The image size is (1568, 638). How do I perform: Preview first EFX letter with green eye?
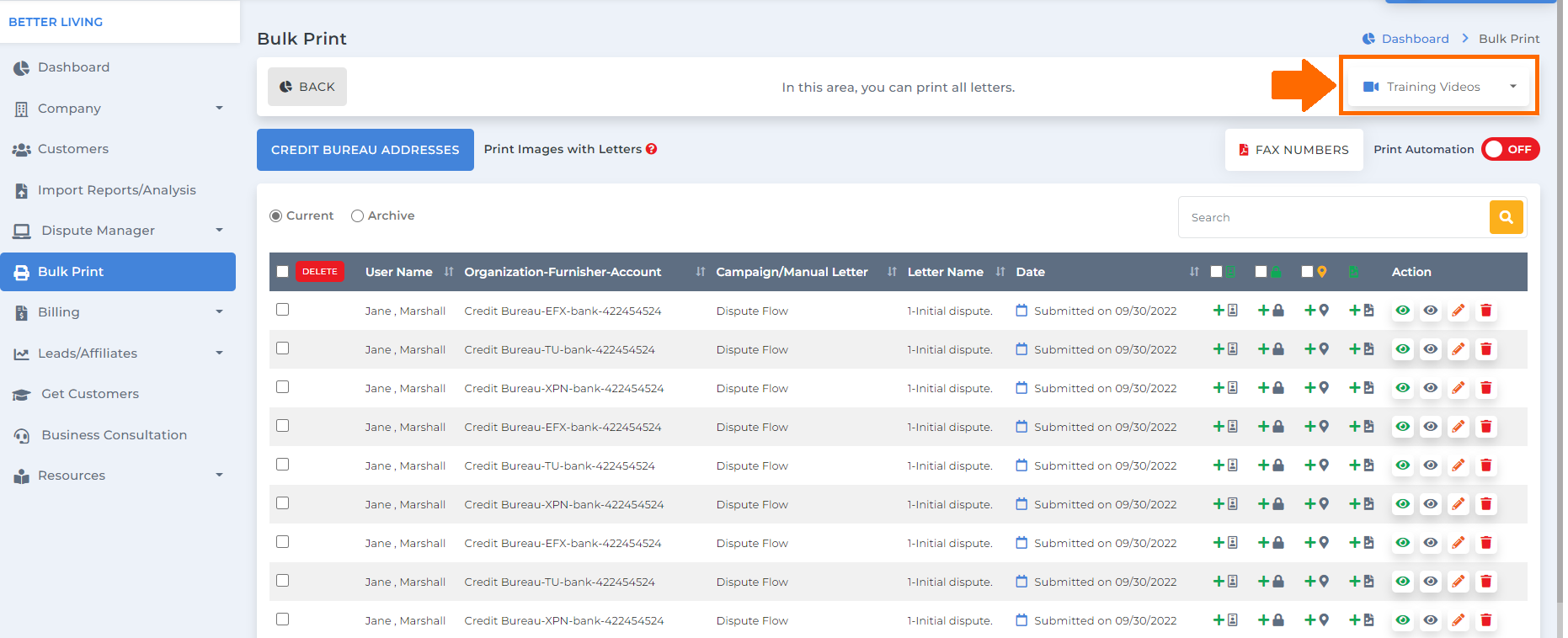click(1403, 311)
